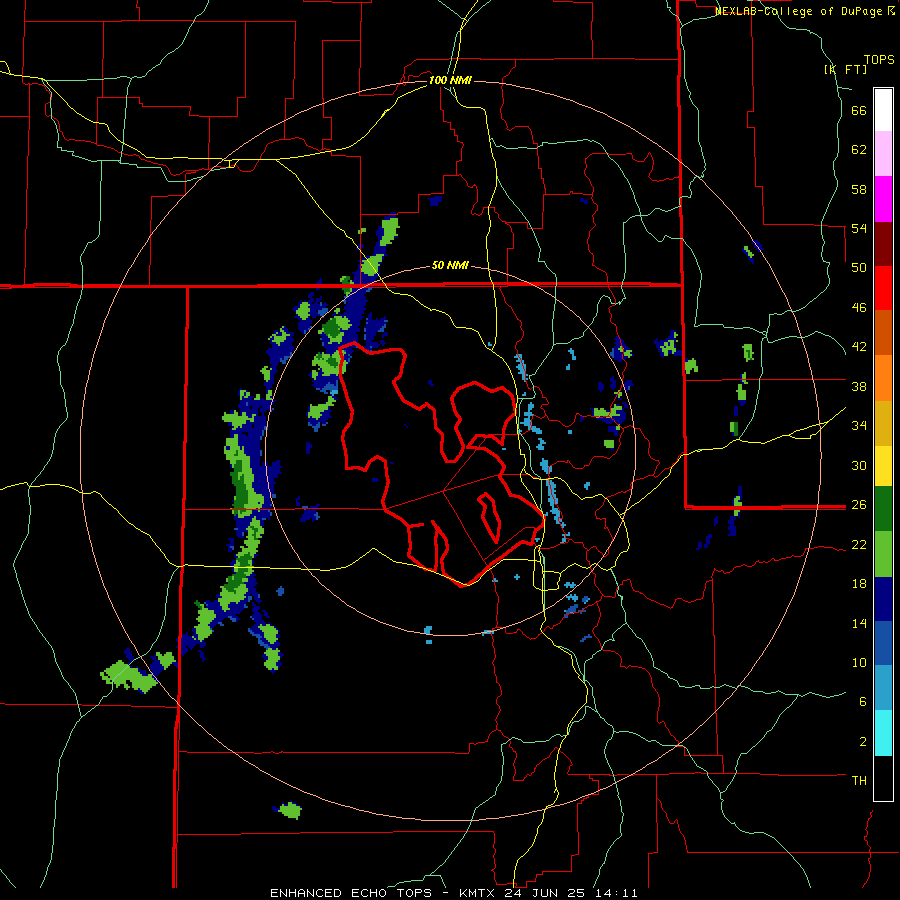Click the legend value "46"
Screen dimensions: 900x900
click(x=859, y=307)
